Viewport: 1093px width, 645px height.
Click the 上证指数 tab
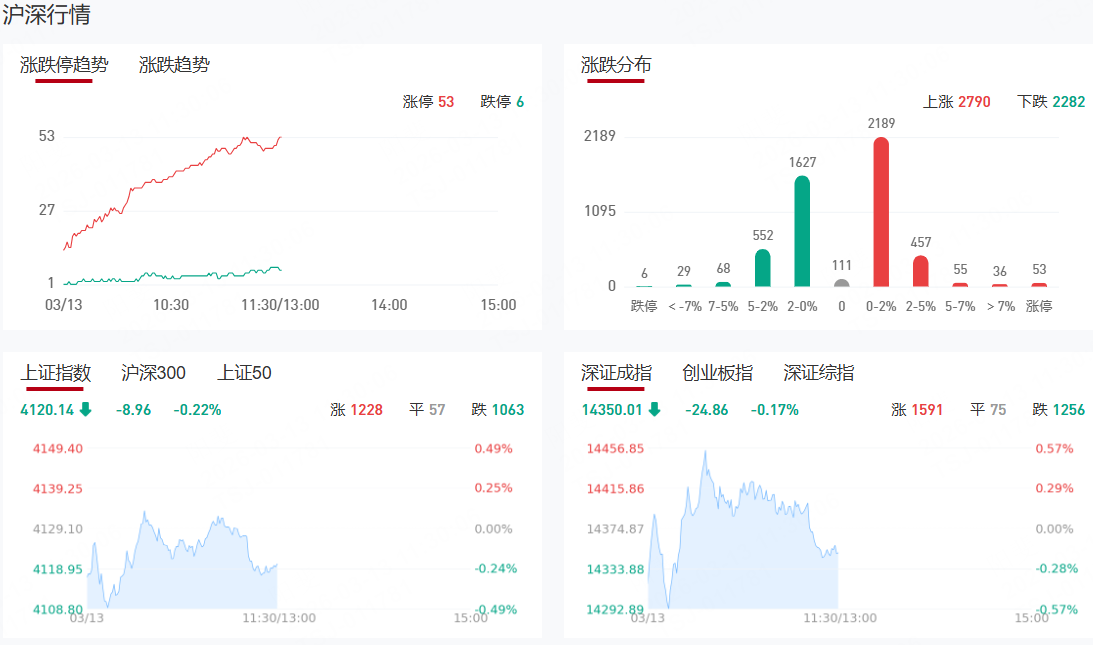[56, 373]
